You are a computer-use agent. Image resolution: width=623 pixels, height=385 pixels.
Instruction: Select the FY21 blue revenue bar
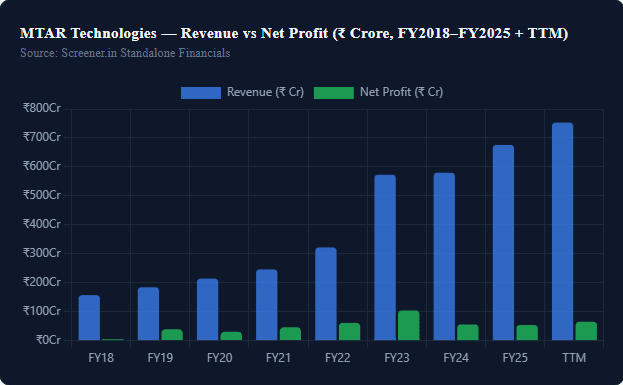coord(267,305)
